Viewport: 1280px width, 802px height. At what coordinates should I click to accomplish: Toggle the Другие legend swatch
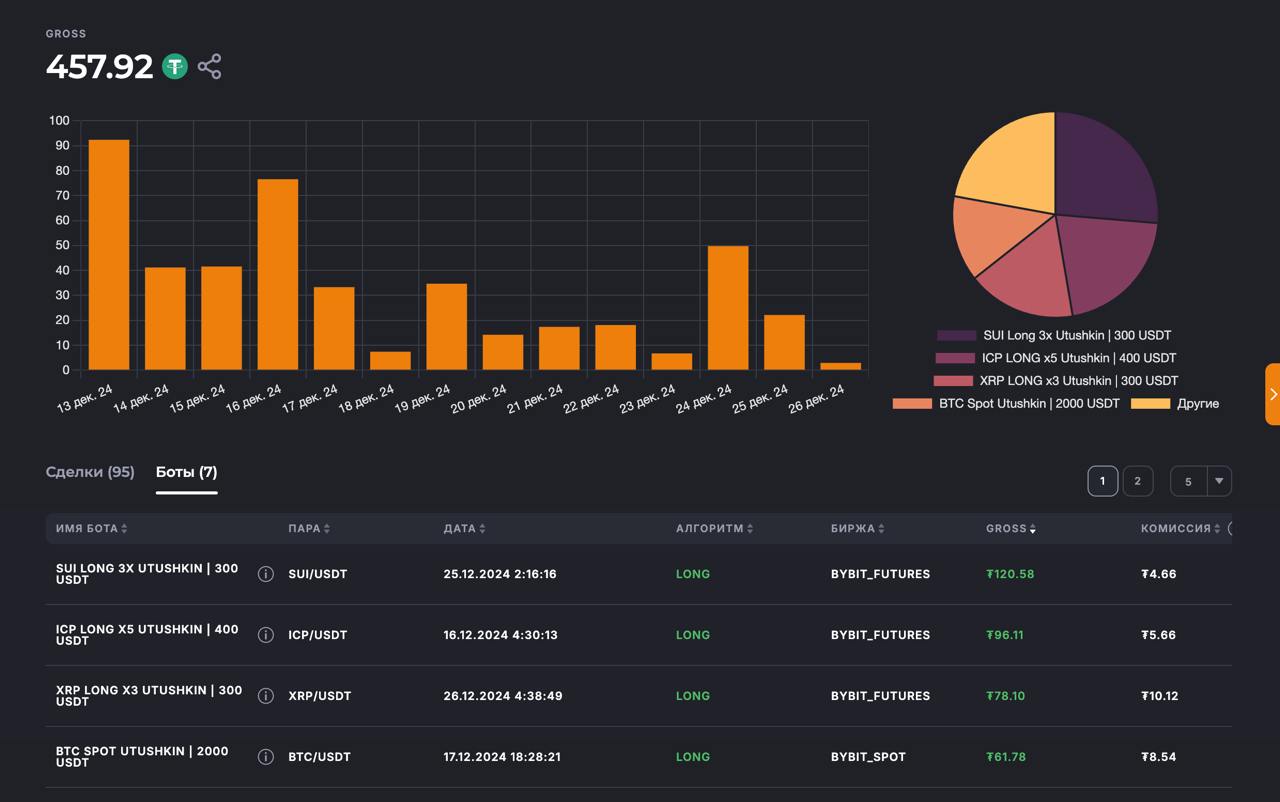tap(1150, 404)
